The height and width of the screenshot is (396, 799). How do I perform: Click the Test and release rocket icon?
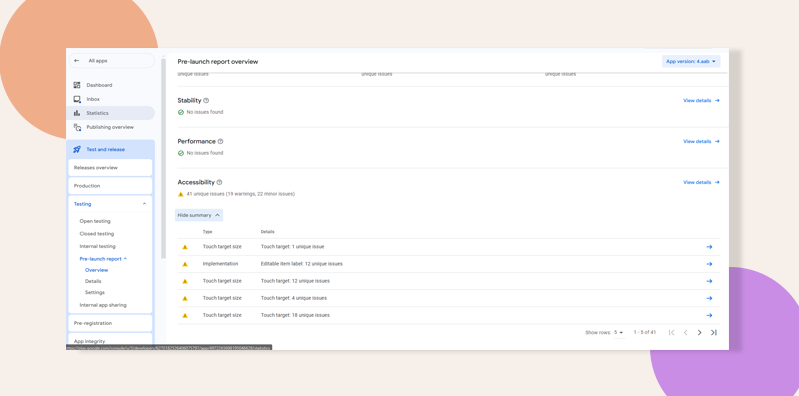point(77,149)
